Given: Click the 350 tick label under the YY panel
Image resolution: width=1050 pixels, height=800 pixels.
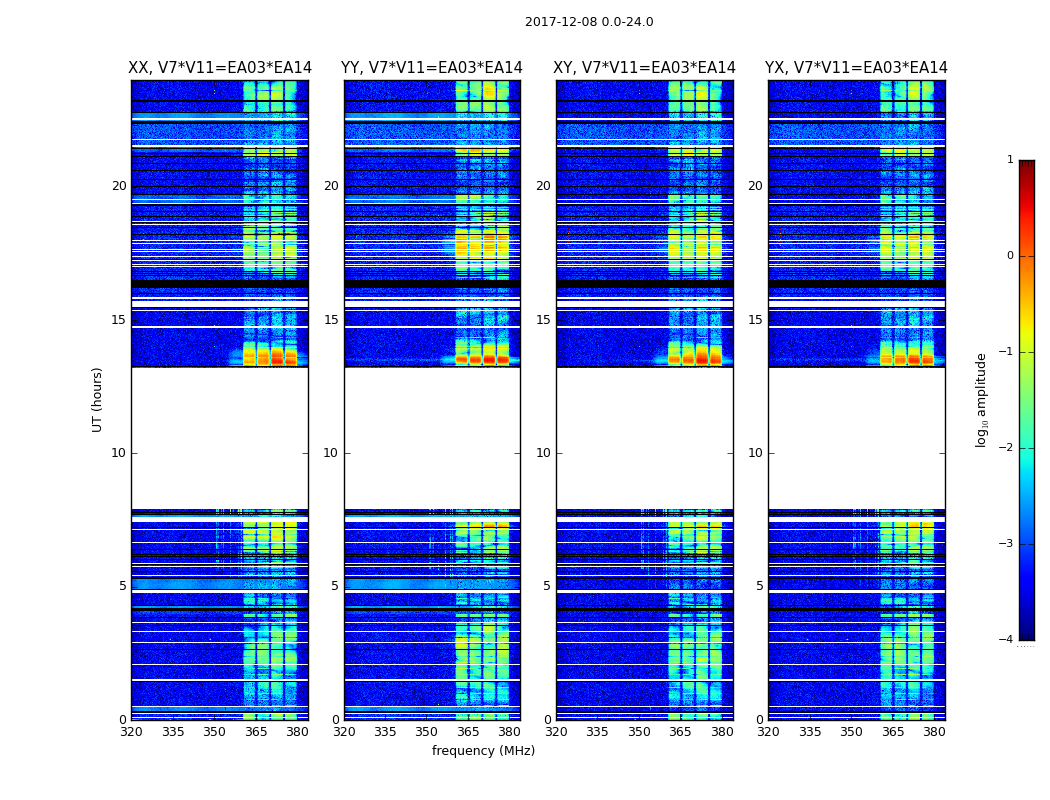Looking at the screenshot, I should (x=427, y=732).
